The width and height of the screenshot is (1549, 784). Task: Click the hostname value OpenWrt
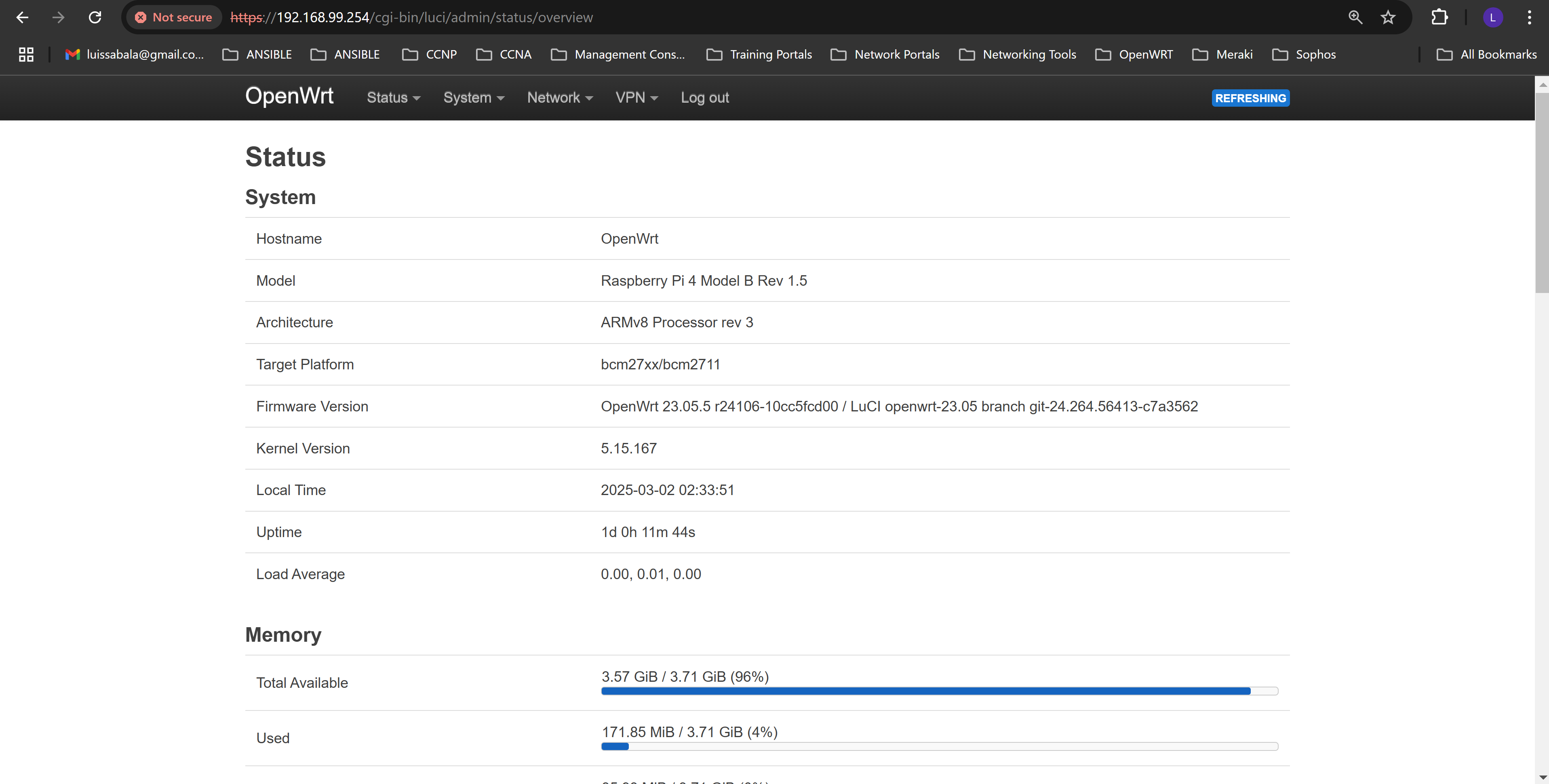(x=630, y=239)
